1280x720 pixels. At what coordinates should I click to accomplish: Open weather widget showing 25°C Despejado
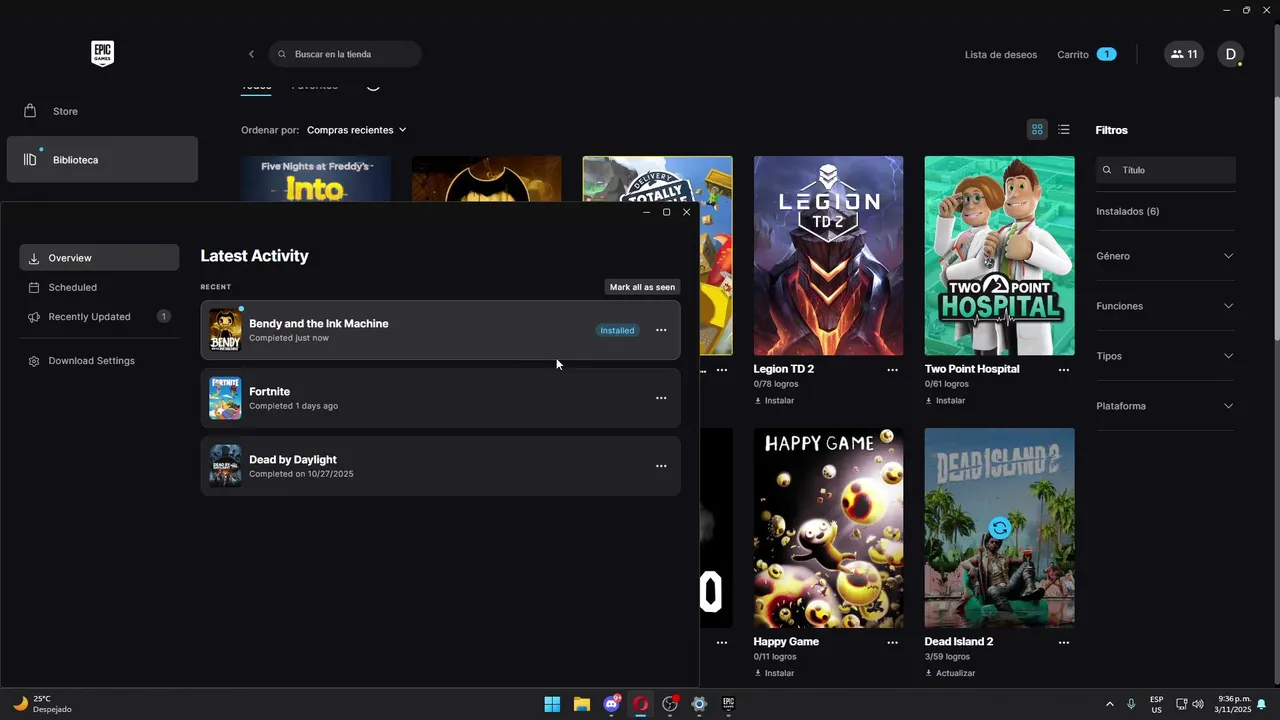(x=43, y=704)
